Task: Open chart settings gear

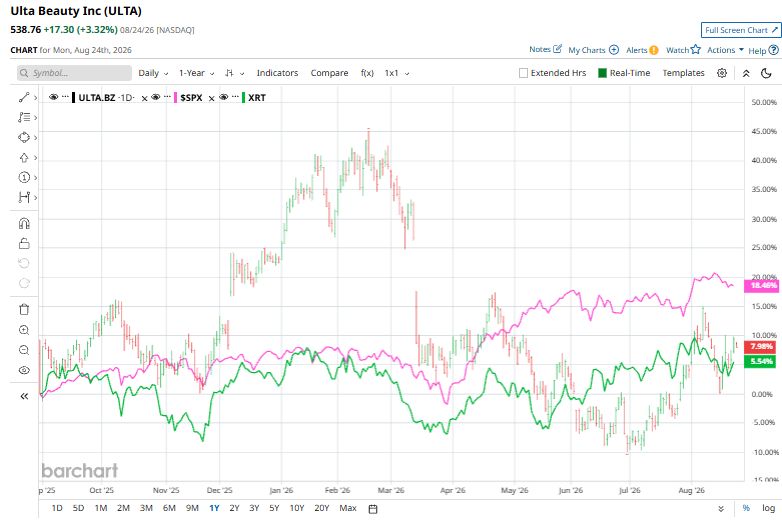Action: (722, 73)
